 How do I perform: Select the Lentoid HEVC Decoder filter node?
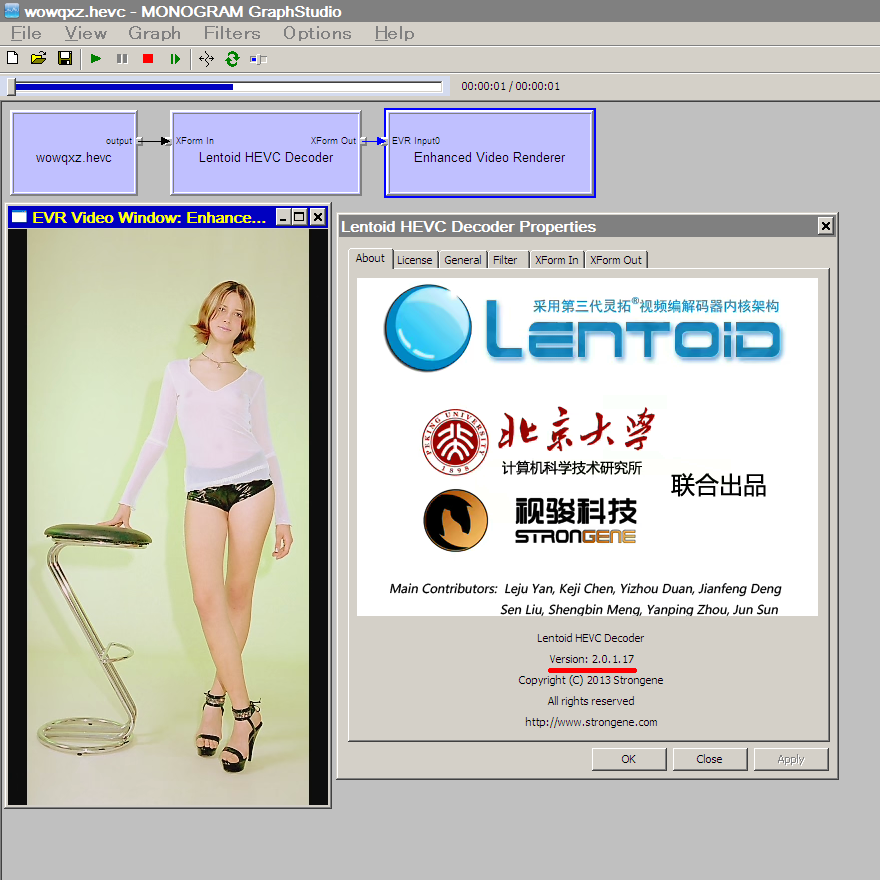266,153
